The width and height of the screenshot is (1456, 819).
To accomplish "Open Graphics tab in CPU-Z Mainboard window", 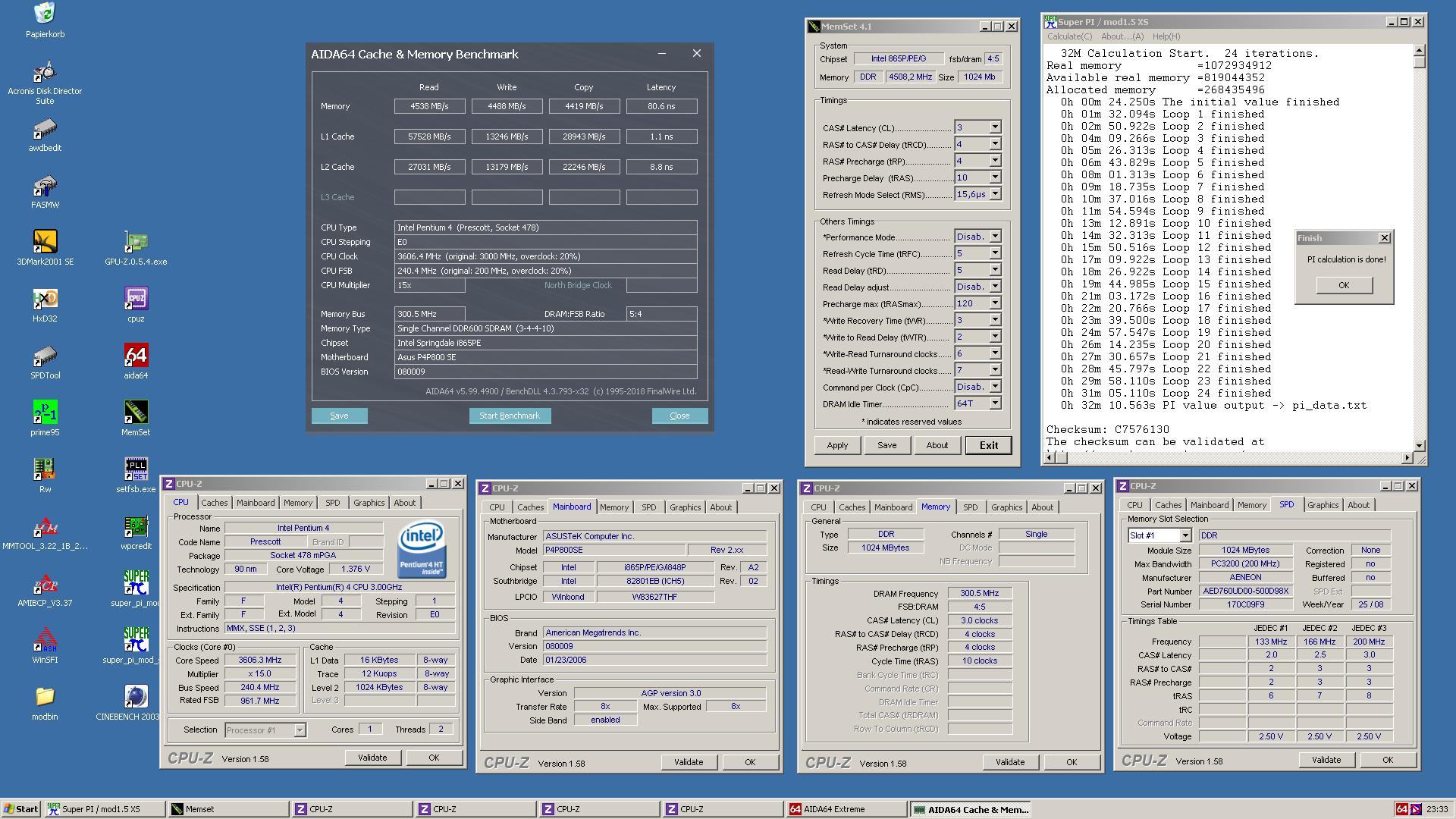I will [685, 507].
